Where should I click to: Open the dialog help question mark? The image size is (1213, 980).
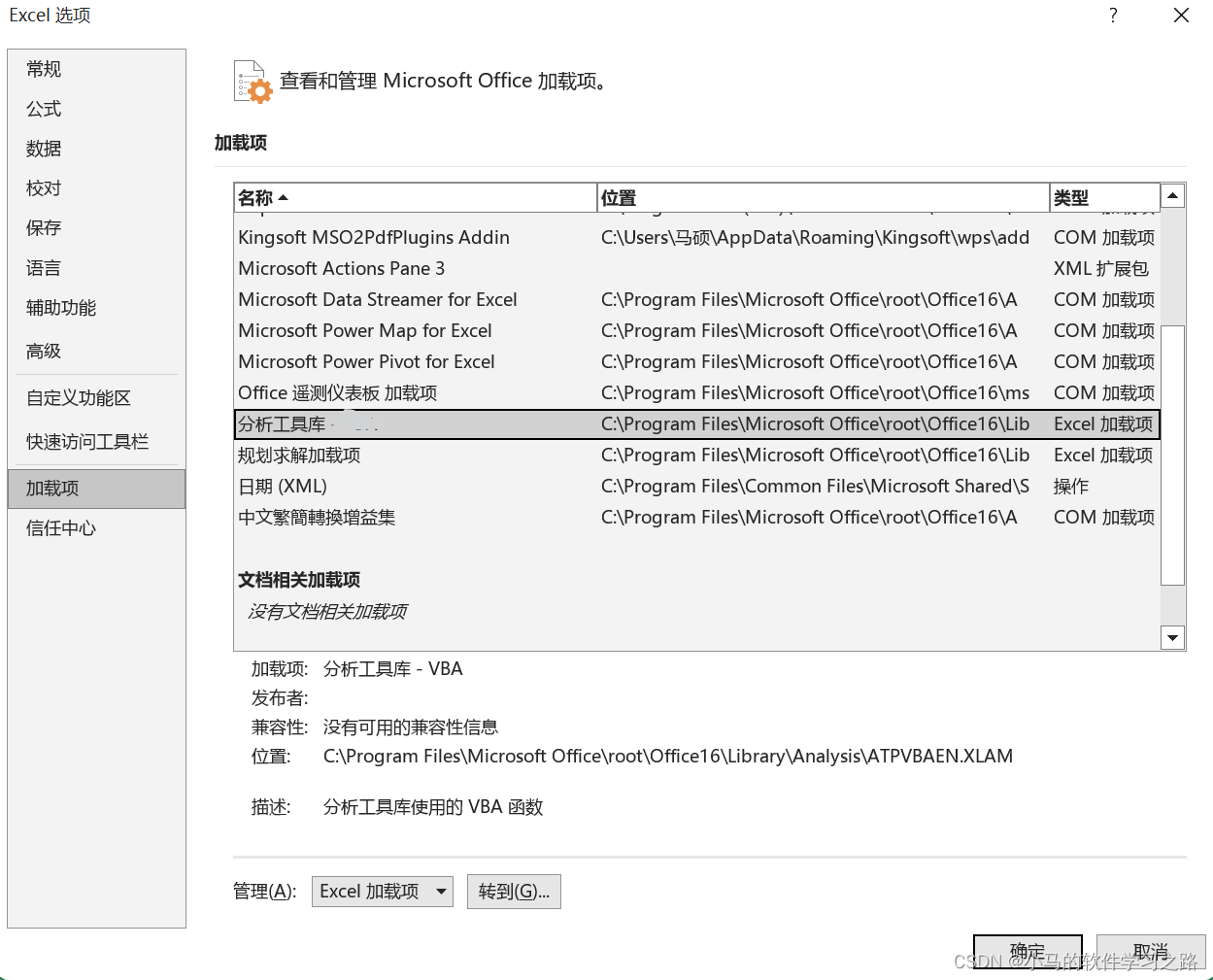pos(1113,16)
